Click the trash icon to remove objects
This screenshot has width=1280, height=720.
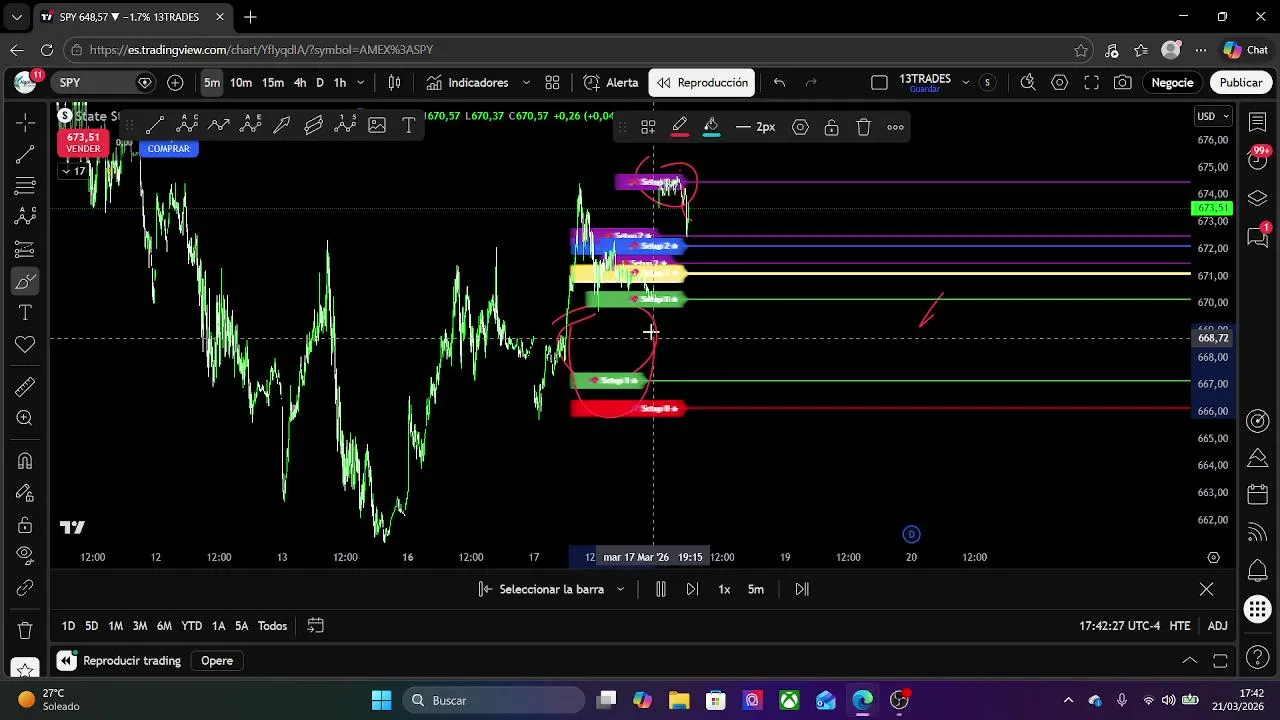25,631
